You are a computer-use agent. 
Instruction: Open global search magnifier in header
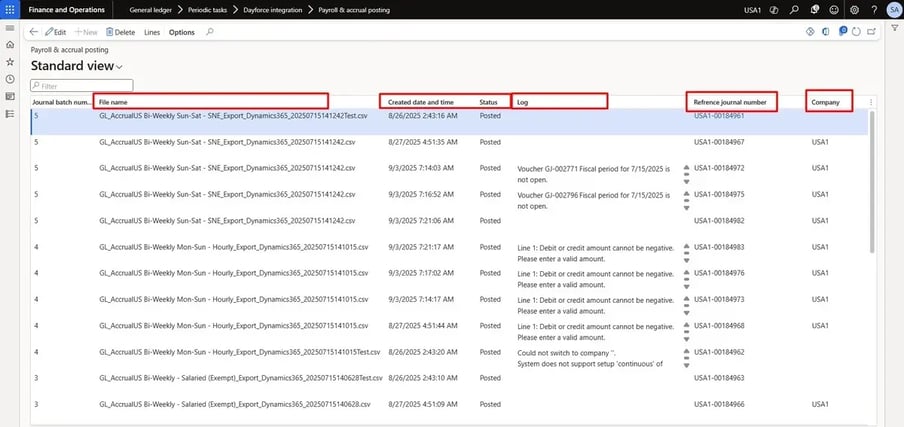[794, 10]
